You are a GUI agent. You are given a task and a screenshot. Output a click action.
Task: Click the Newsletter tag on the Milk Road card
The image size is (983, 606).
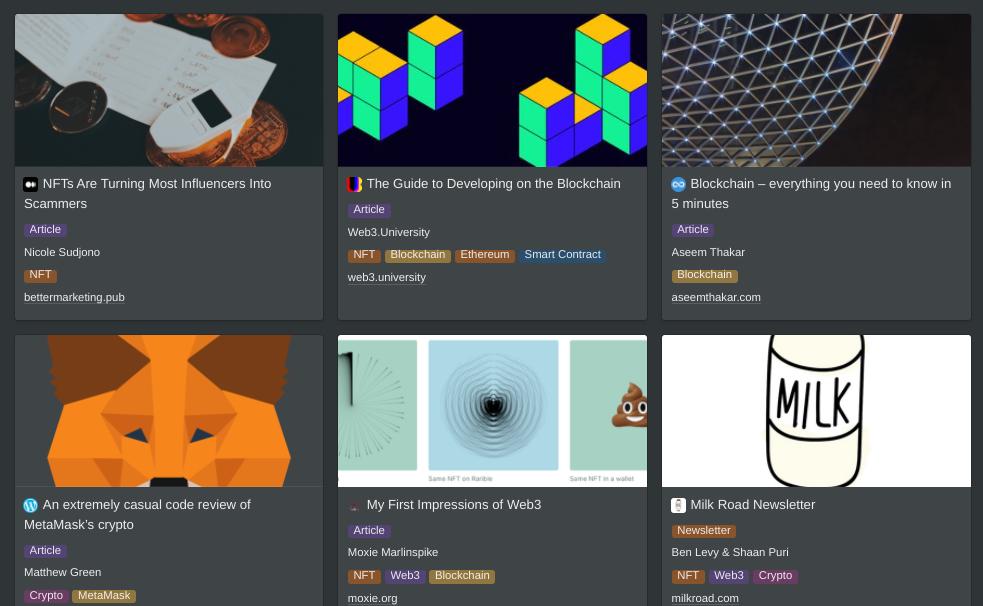pyautogui.click(x=703, y=531)
